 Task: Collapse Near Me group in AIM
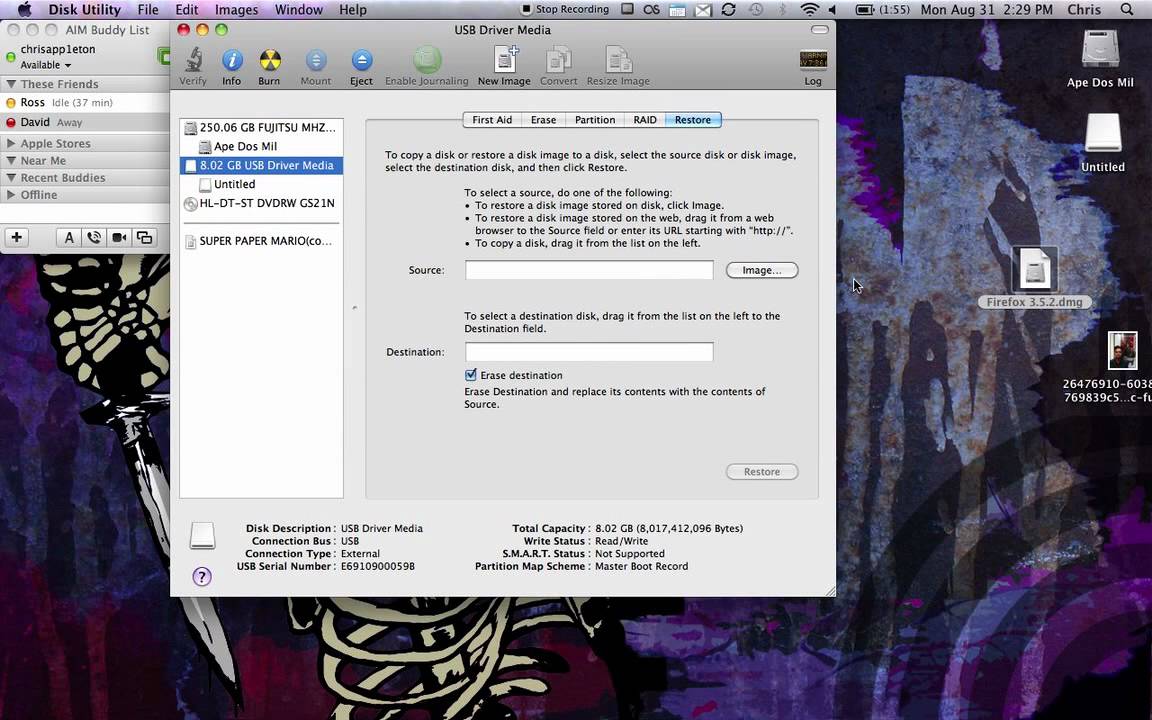(11, 160)
